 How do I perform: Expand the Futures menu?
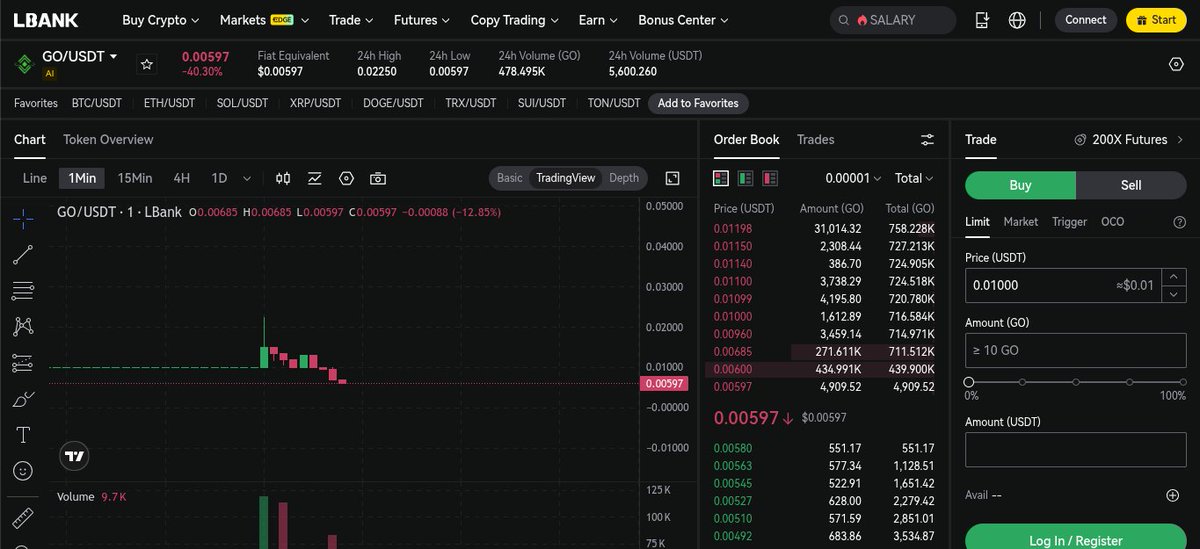[422, 20]
